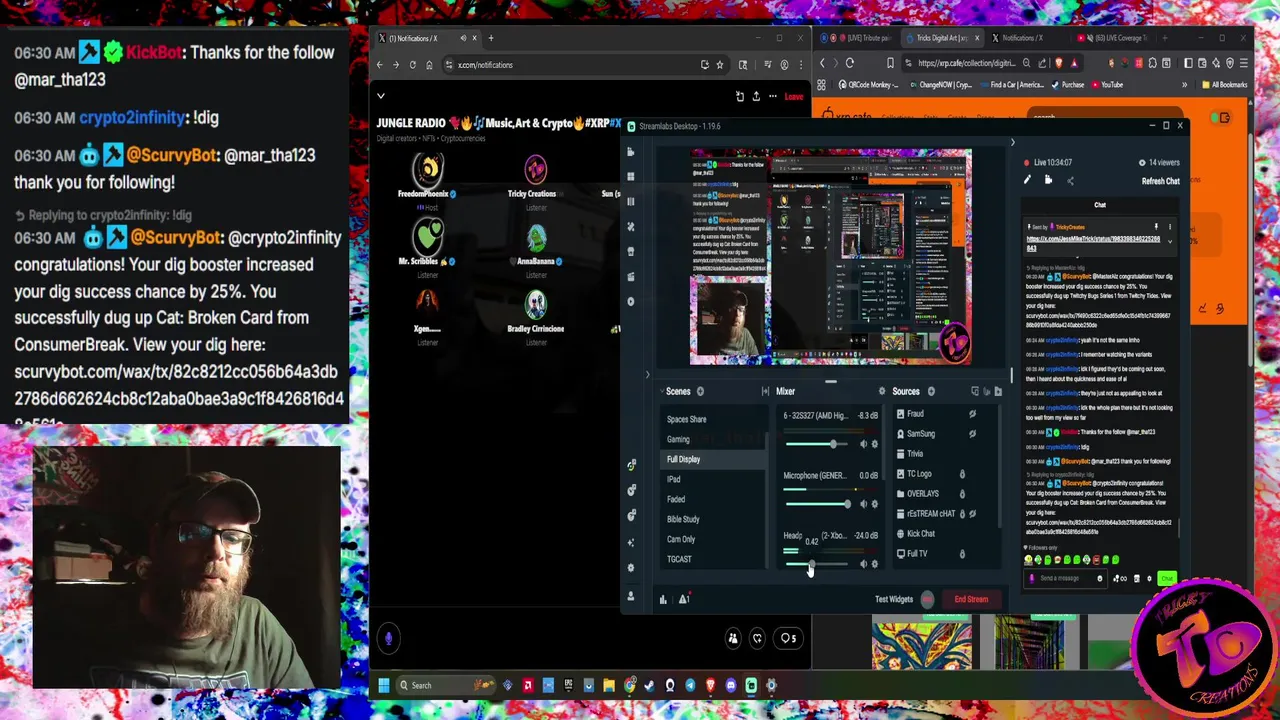Image resolution: width=1280 pixels, height=720 pixels.
Task: Add a new scene in Streamlabs
Action: pyautogui.click(x=700, y=391)
